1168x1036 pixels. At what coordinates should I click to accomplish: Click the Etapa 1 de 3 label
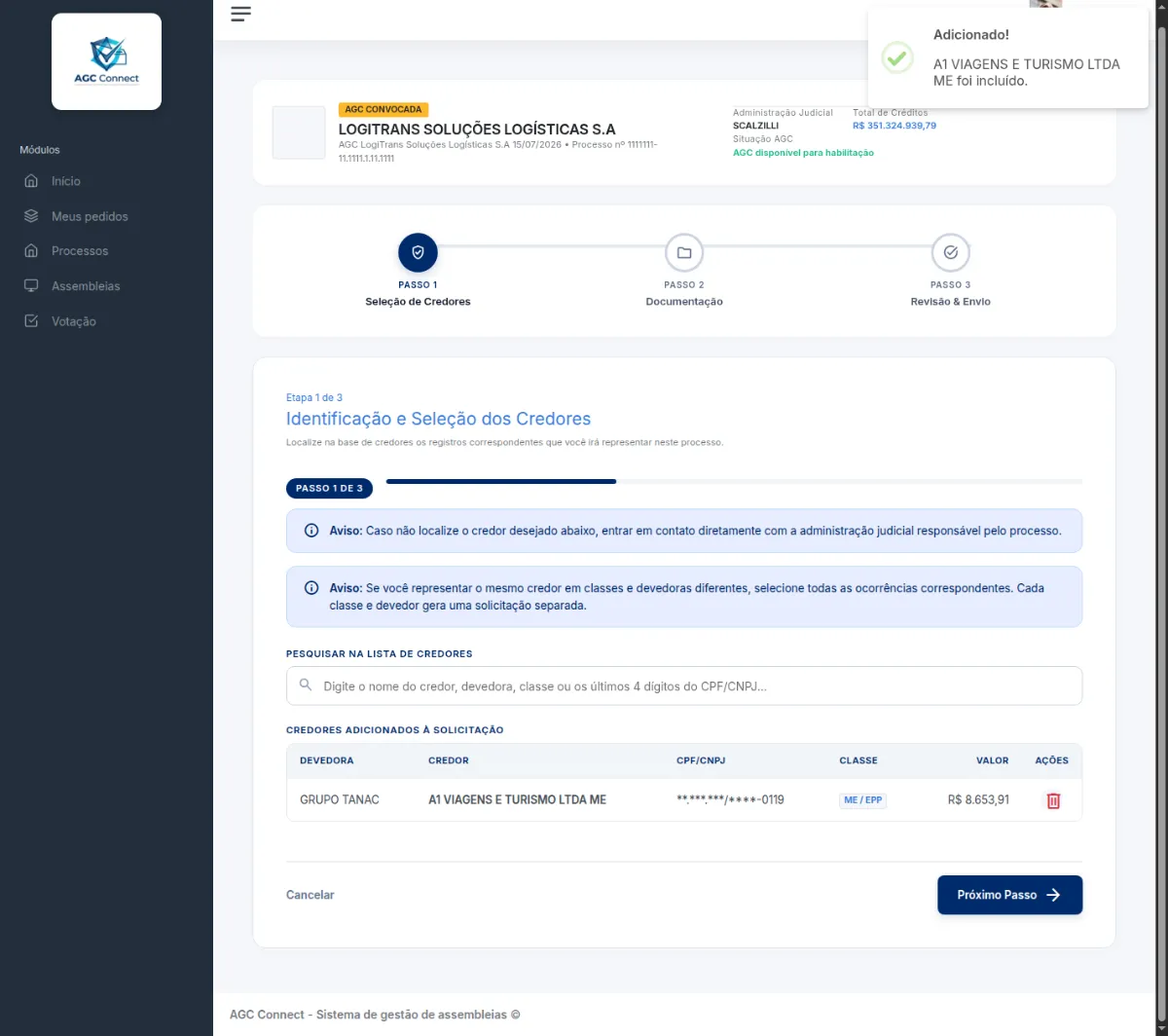point(314,397)
